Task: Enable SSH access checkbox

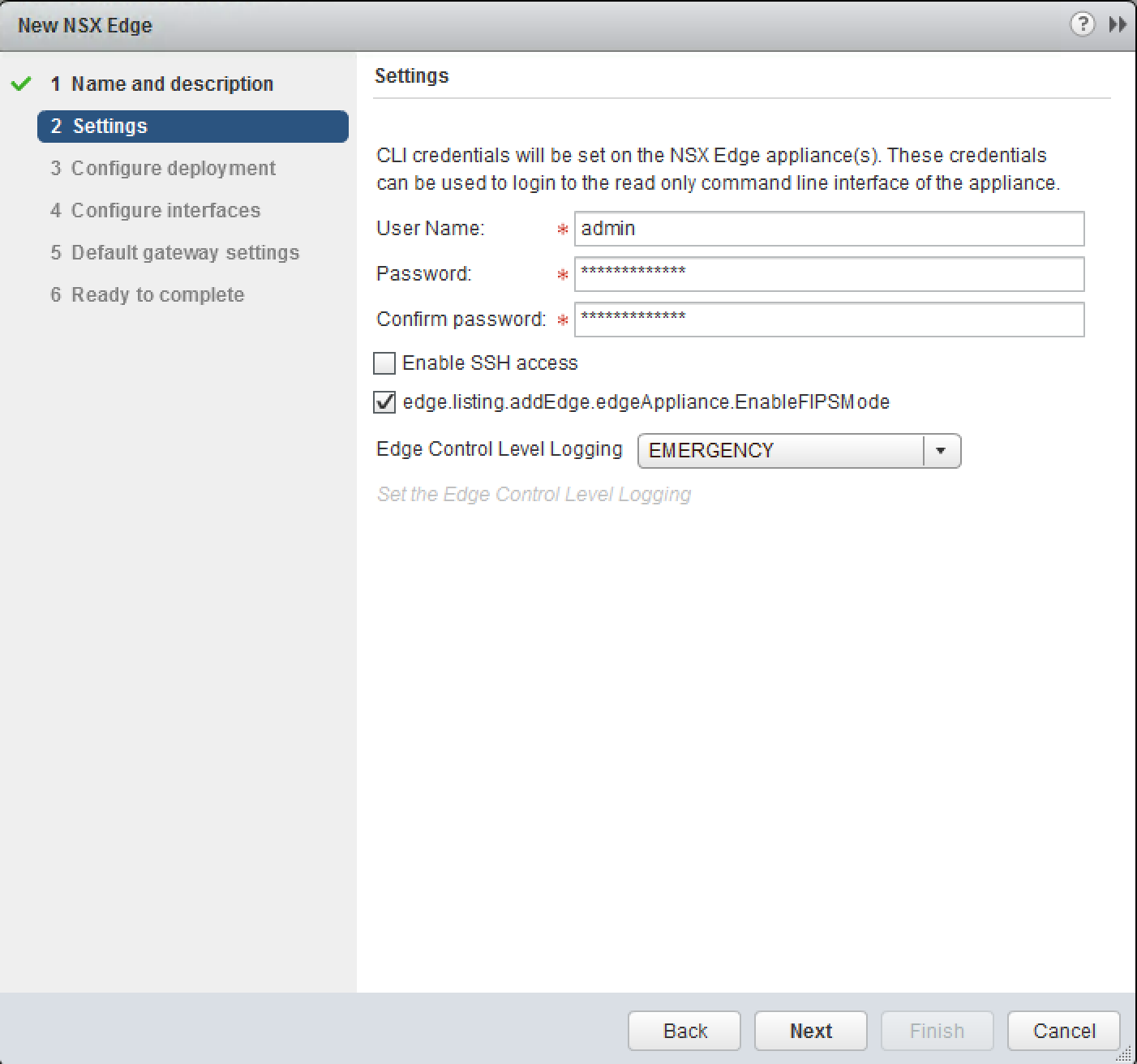Action: [x=384, y=363]
